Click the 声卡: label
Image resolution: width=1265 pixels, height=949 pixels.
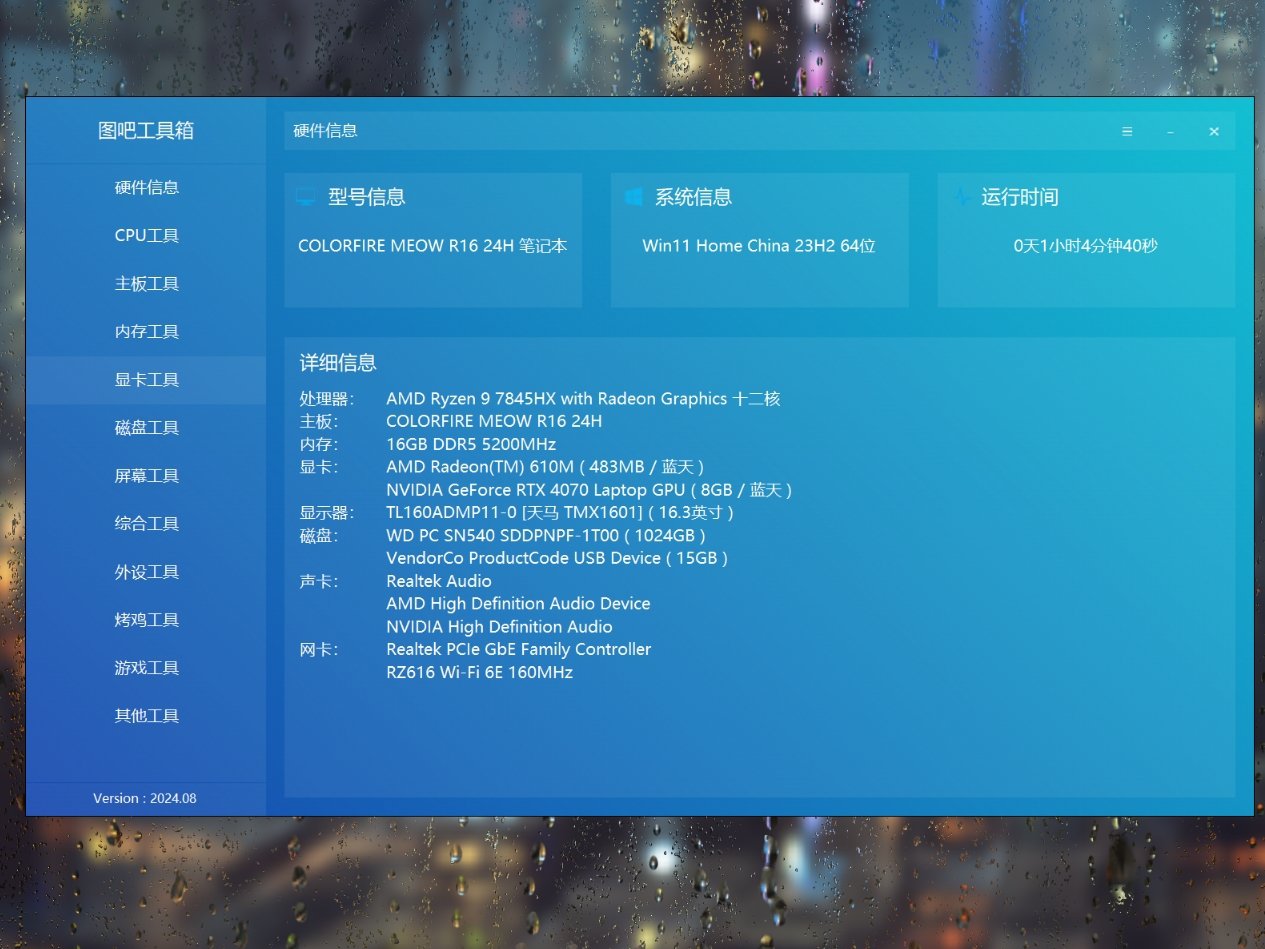(319, 581)
